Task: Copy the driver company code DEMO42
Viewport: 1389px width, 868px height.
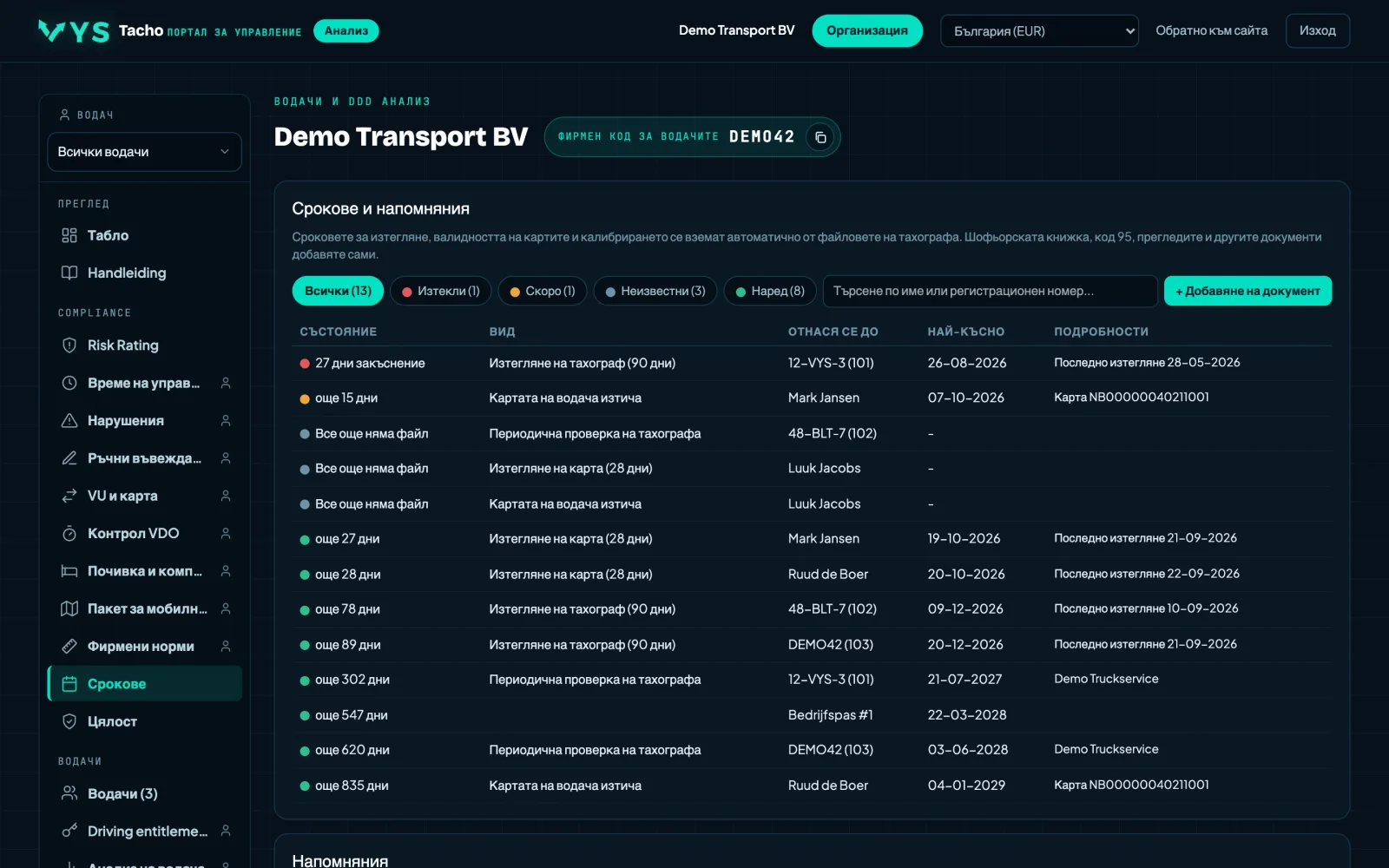Action: coord(820,137)
